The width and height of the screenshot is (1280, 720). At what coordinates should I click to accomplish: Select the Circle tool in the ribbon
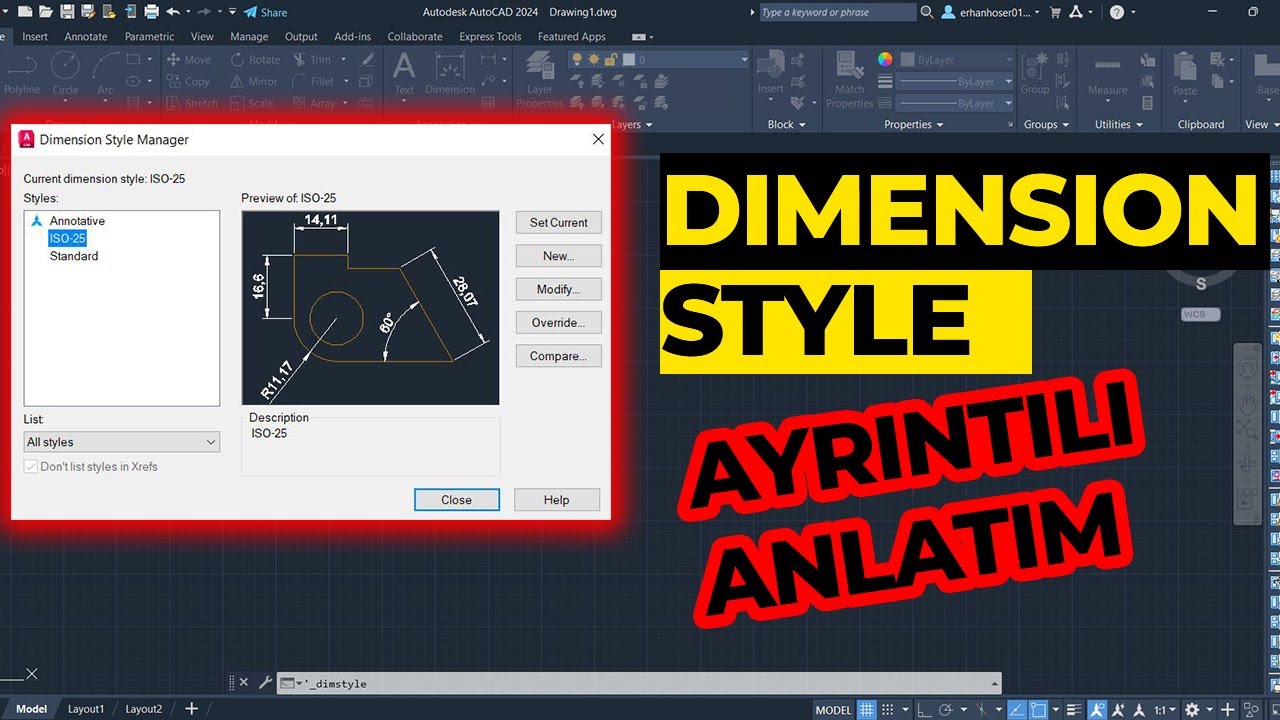(x=65, y=72)
